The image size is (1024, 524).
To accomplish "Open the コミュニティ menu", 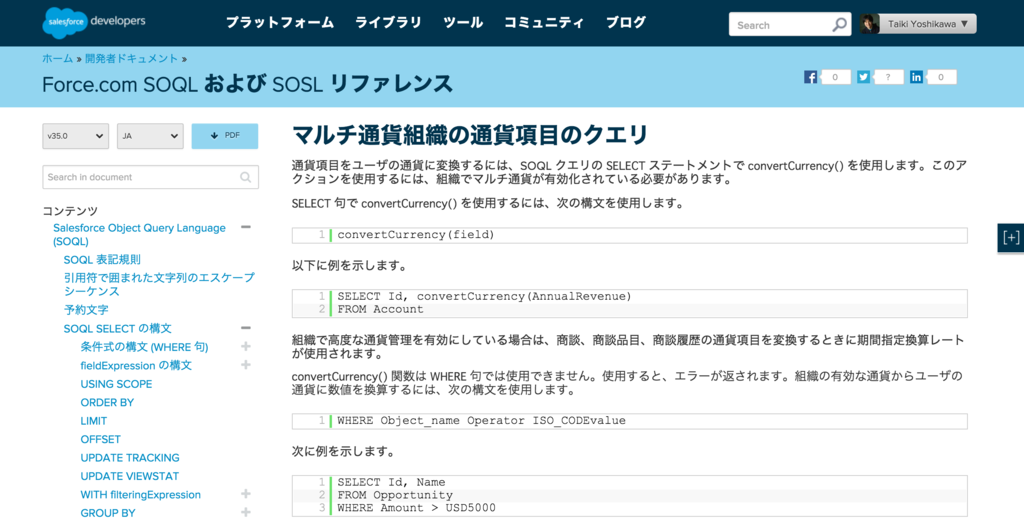I will tap(544, 23).
